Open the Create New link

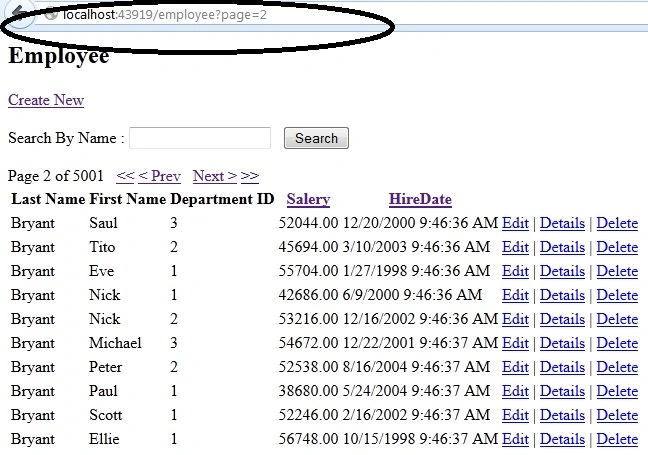click(x=46, y=100)
